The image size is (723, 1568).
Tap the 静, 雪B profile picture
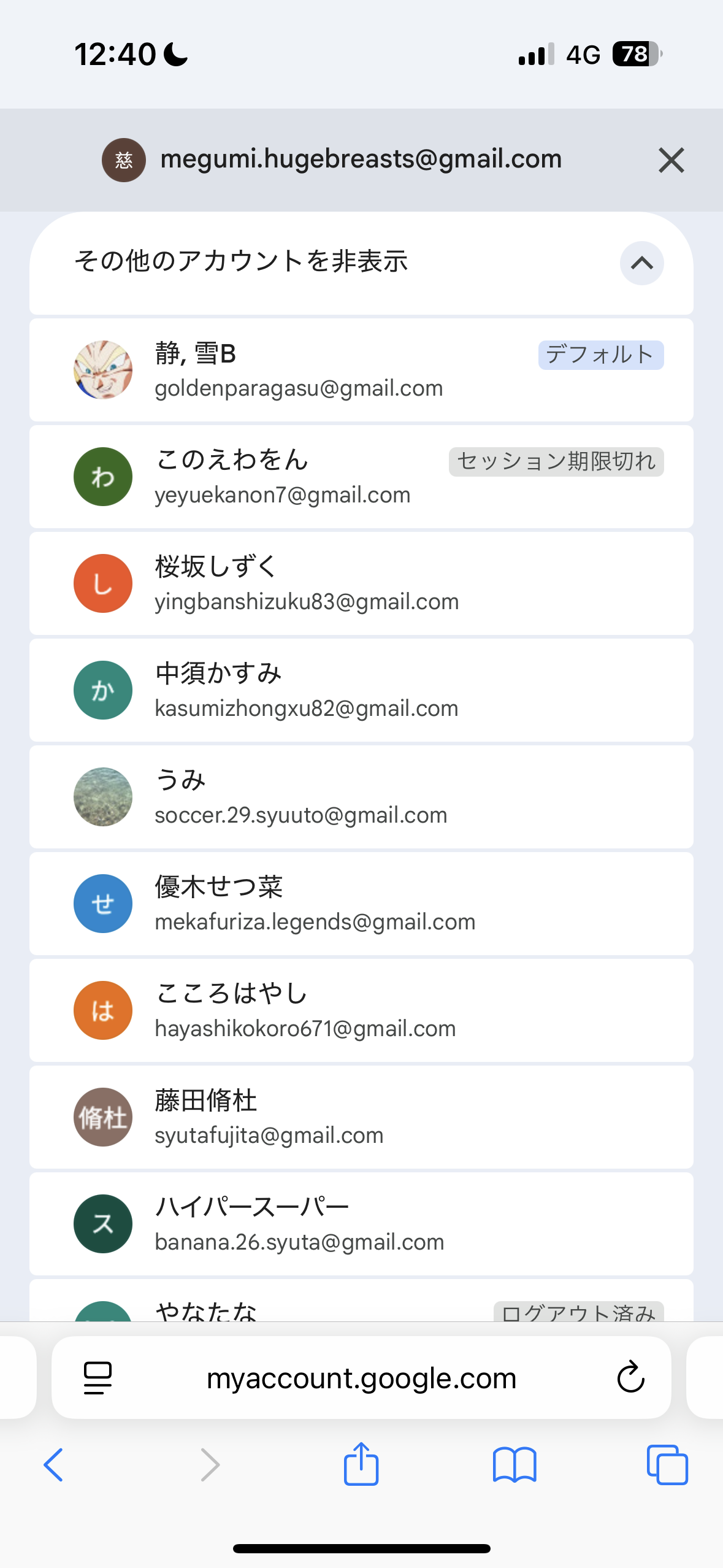click(x=103, y=370)
